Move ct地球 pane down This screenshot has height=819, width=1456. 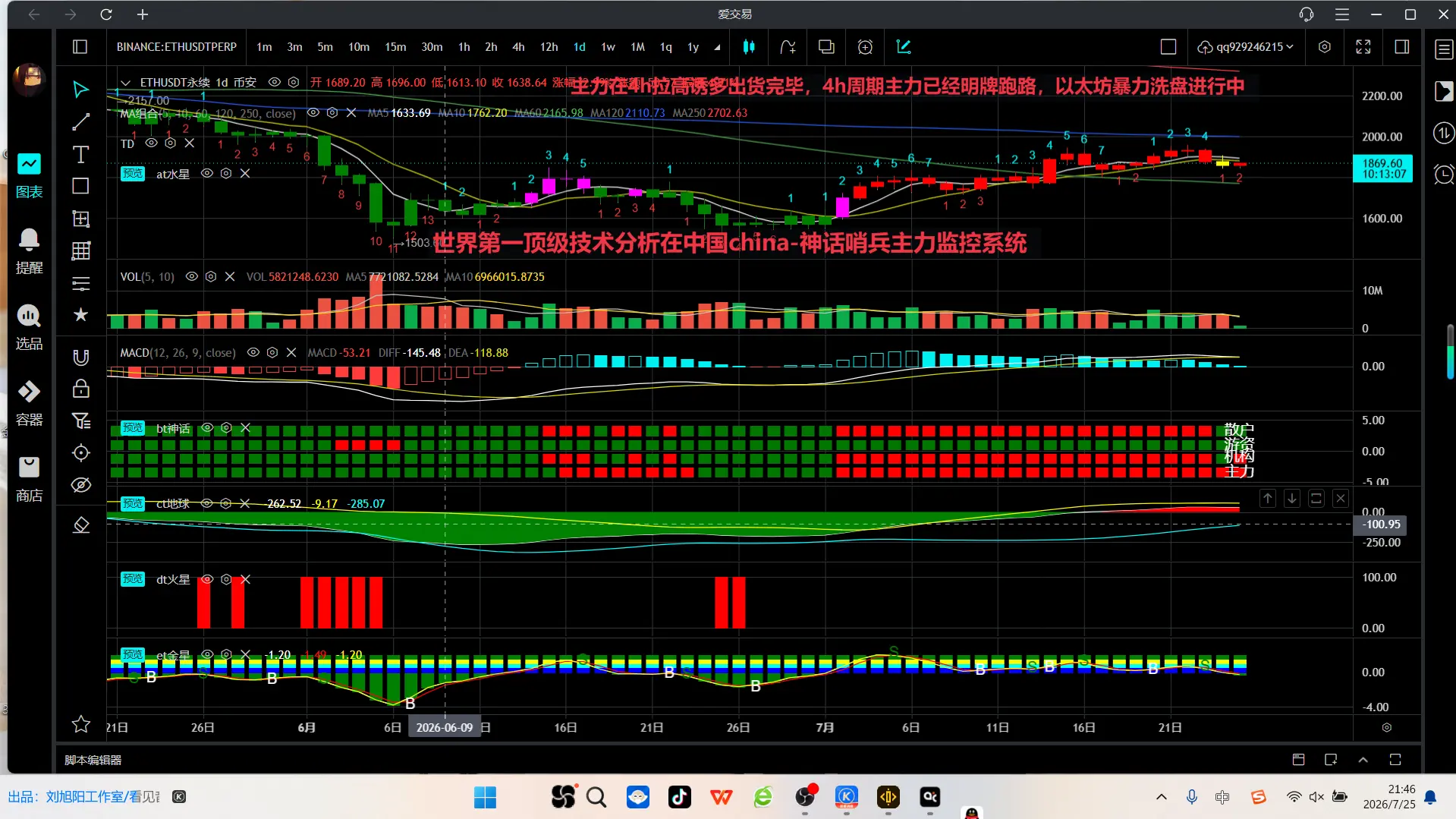click(1292, 499)
